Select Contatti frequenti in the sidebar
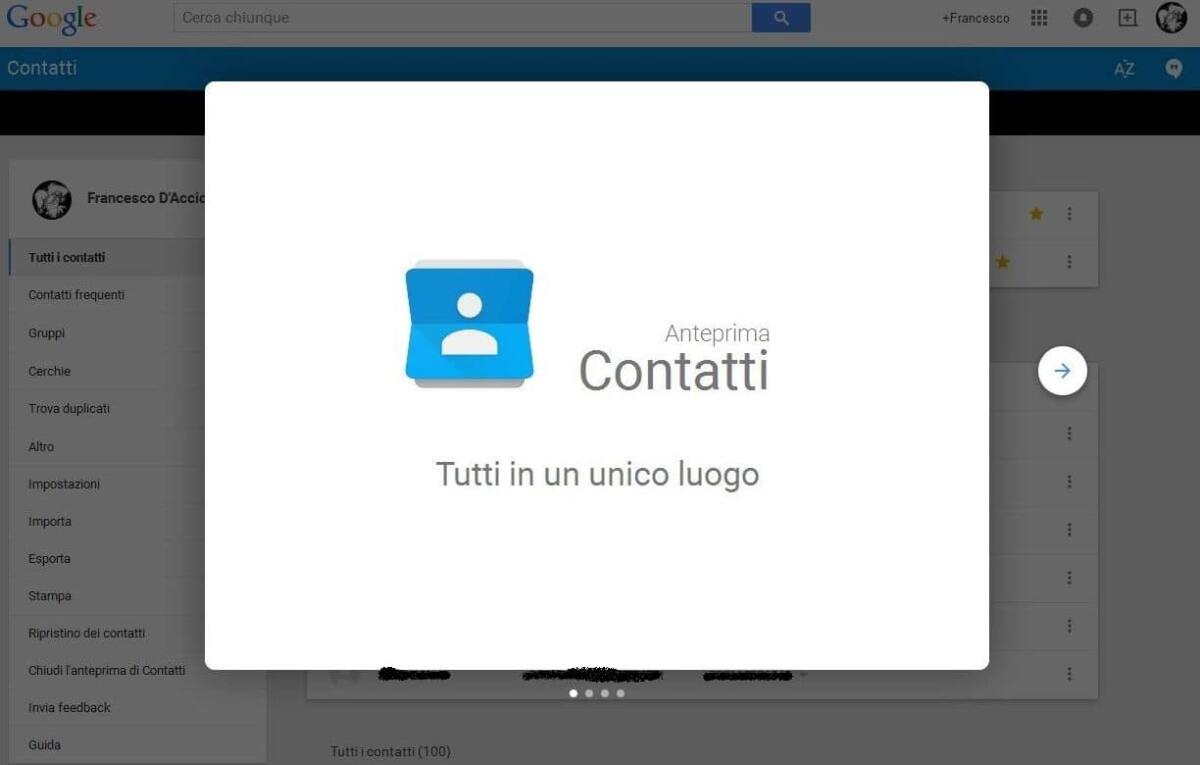Viewport: 1200px width, 765px height. point(75,294)
